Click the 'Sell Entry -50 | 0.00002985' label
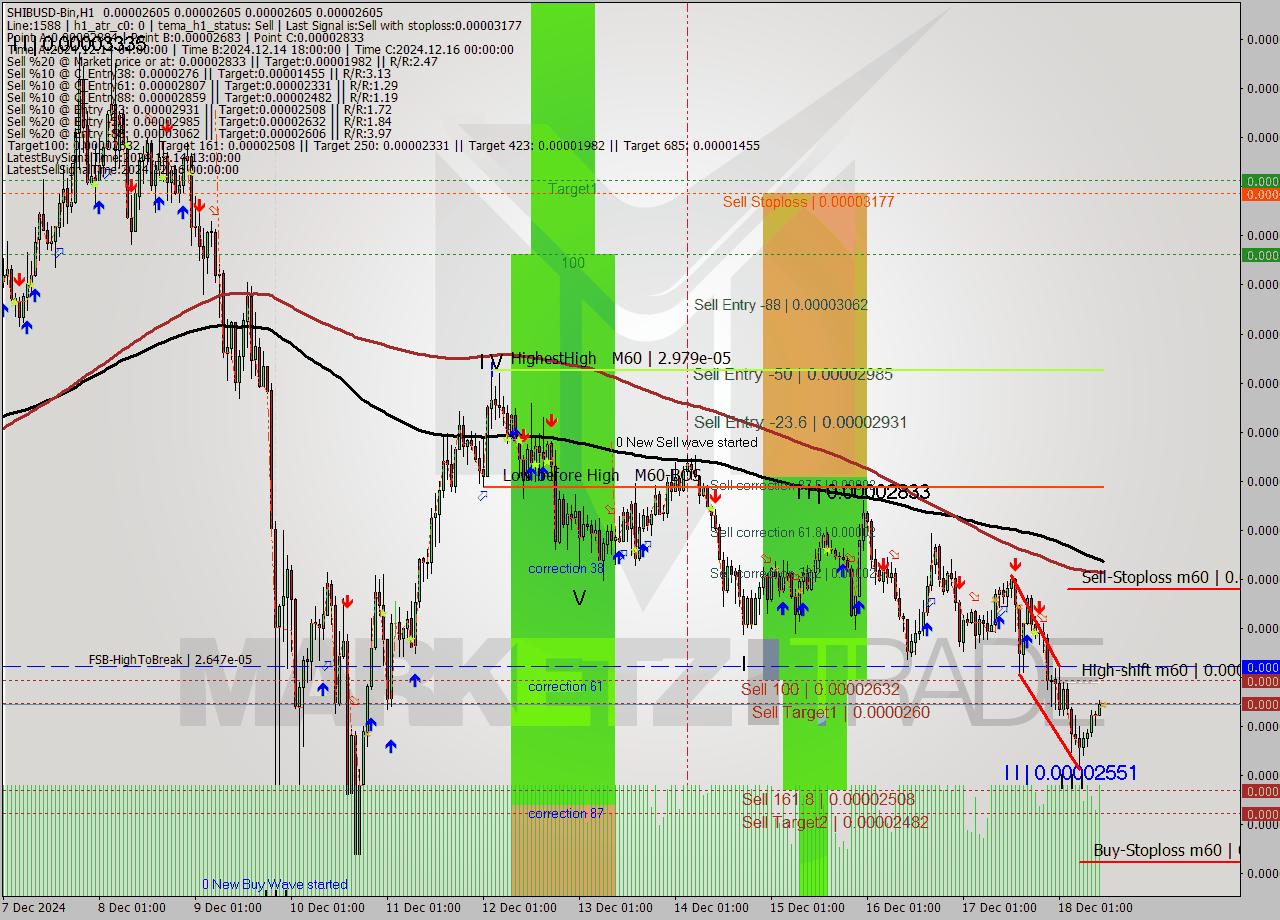Image resolution: width=1280 pixels, height=920 pixels. [793, 375]
